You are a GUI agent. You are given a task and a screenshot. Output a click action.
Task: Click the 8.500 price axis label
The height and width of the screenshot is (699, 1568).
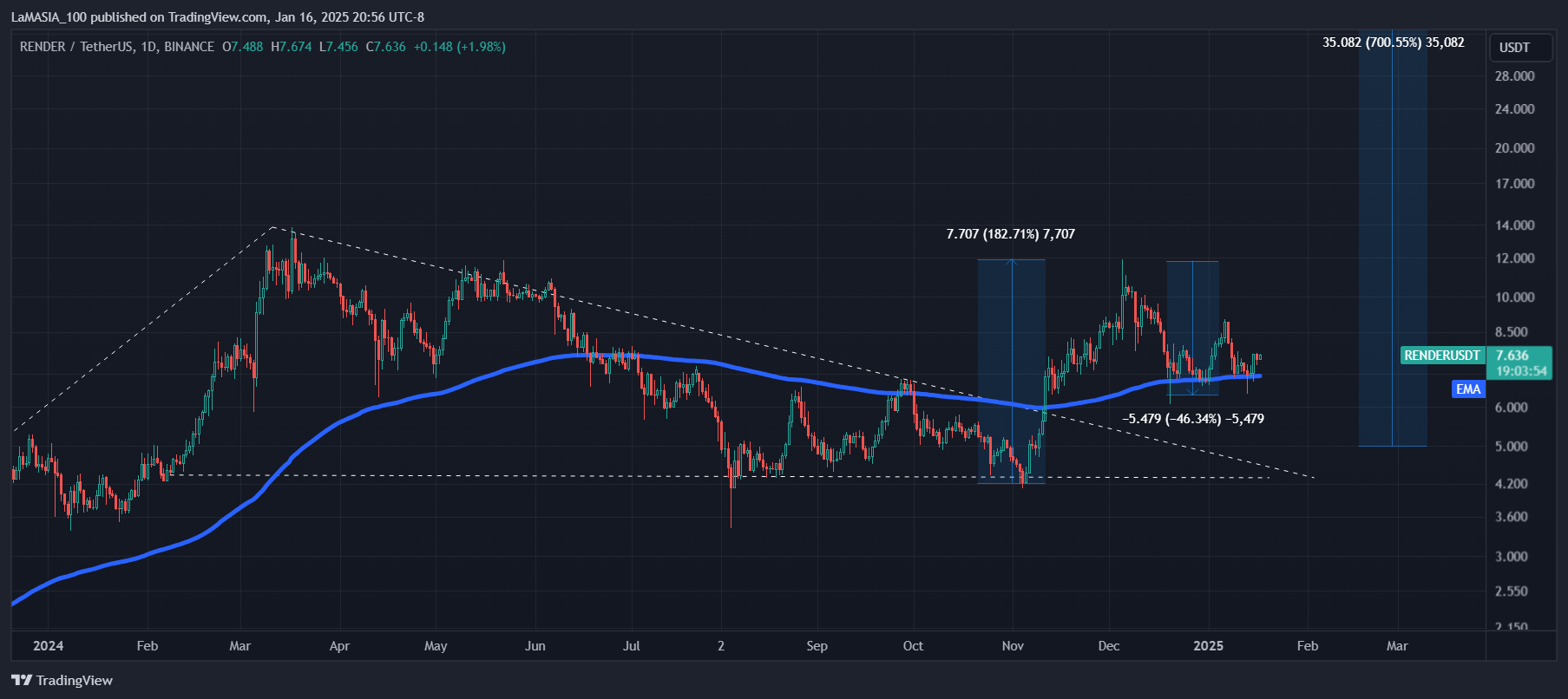point(1512,332)
